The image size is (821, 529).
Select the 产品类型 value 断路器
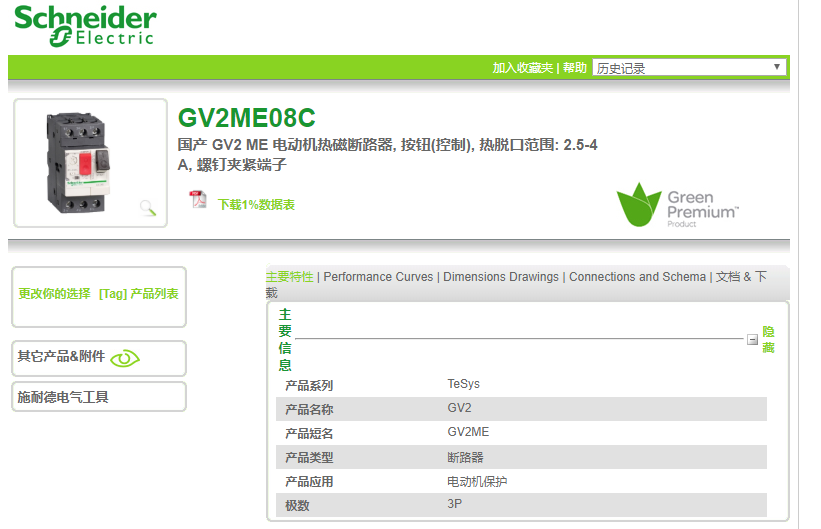point(465,457)
